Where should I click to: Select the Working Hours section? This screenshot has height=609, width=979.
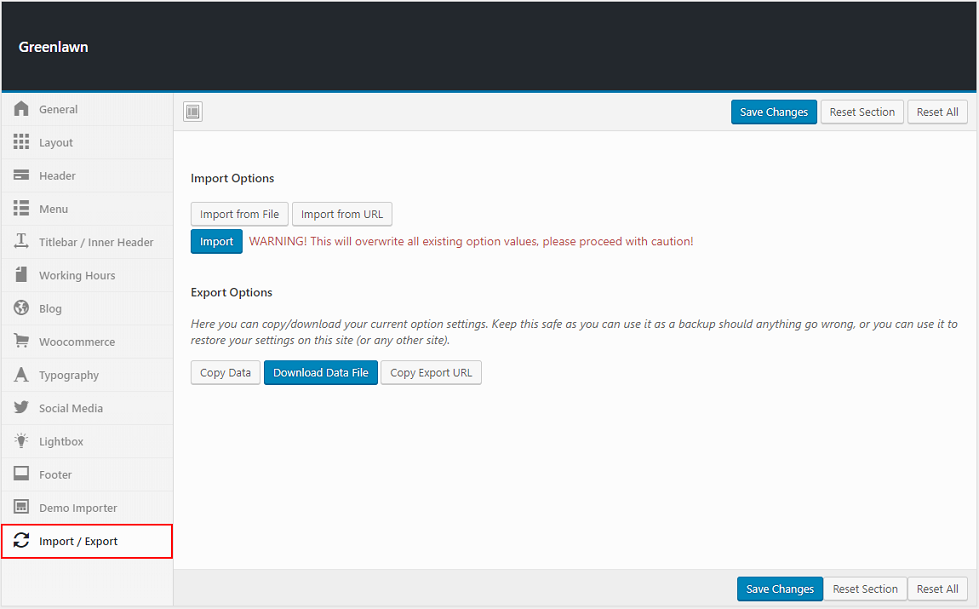tap(77, 275)
